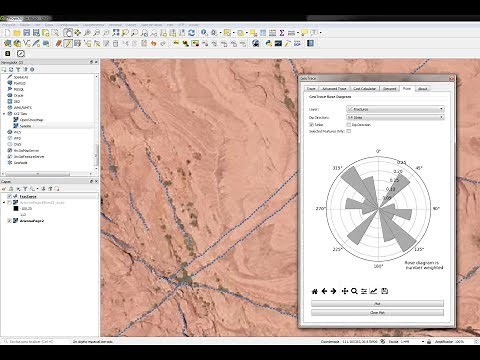Click the plot forward arrow icon

coord(333,291)
